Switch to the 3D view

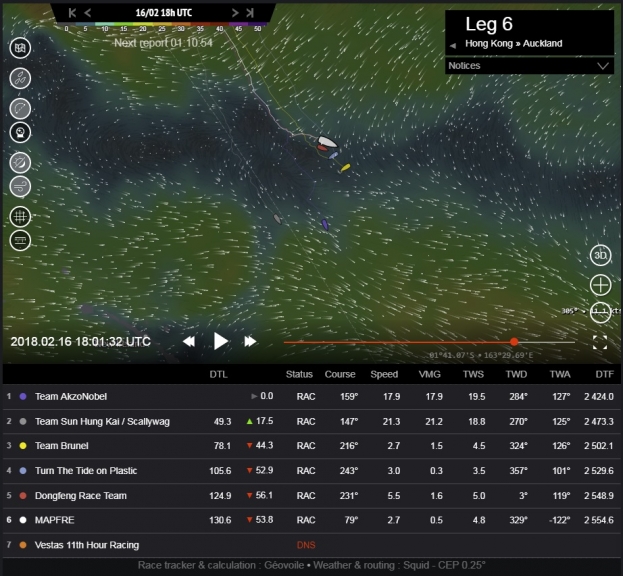click(x=600, y=255)
